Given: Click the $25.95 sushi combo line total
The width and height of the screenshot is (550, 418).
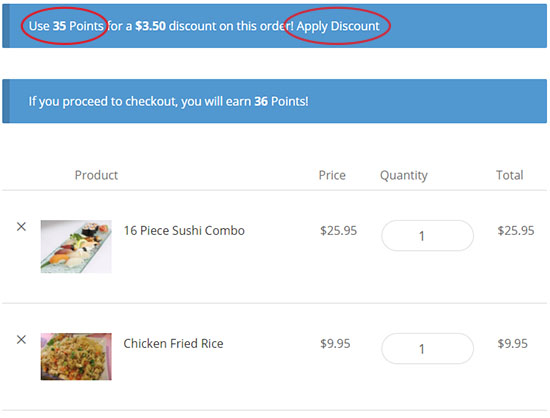Looking at the screenshot, I should [x=516, y=230].
